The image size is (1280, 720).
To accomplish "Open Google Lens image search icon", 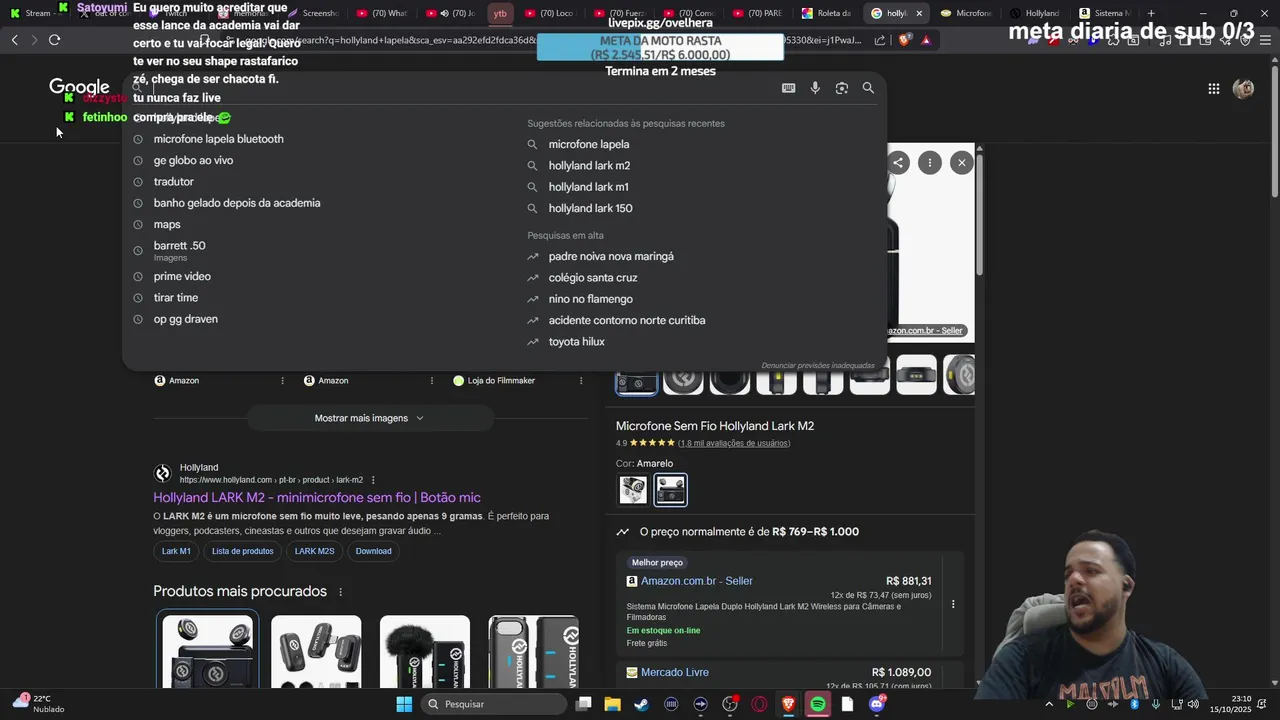I will [842, 88].
